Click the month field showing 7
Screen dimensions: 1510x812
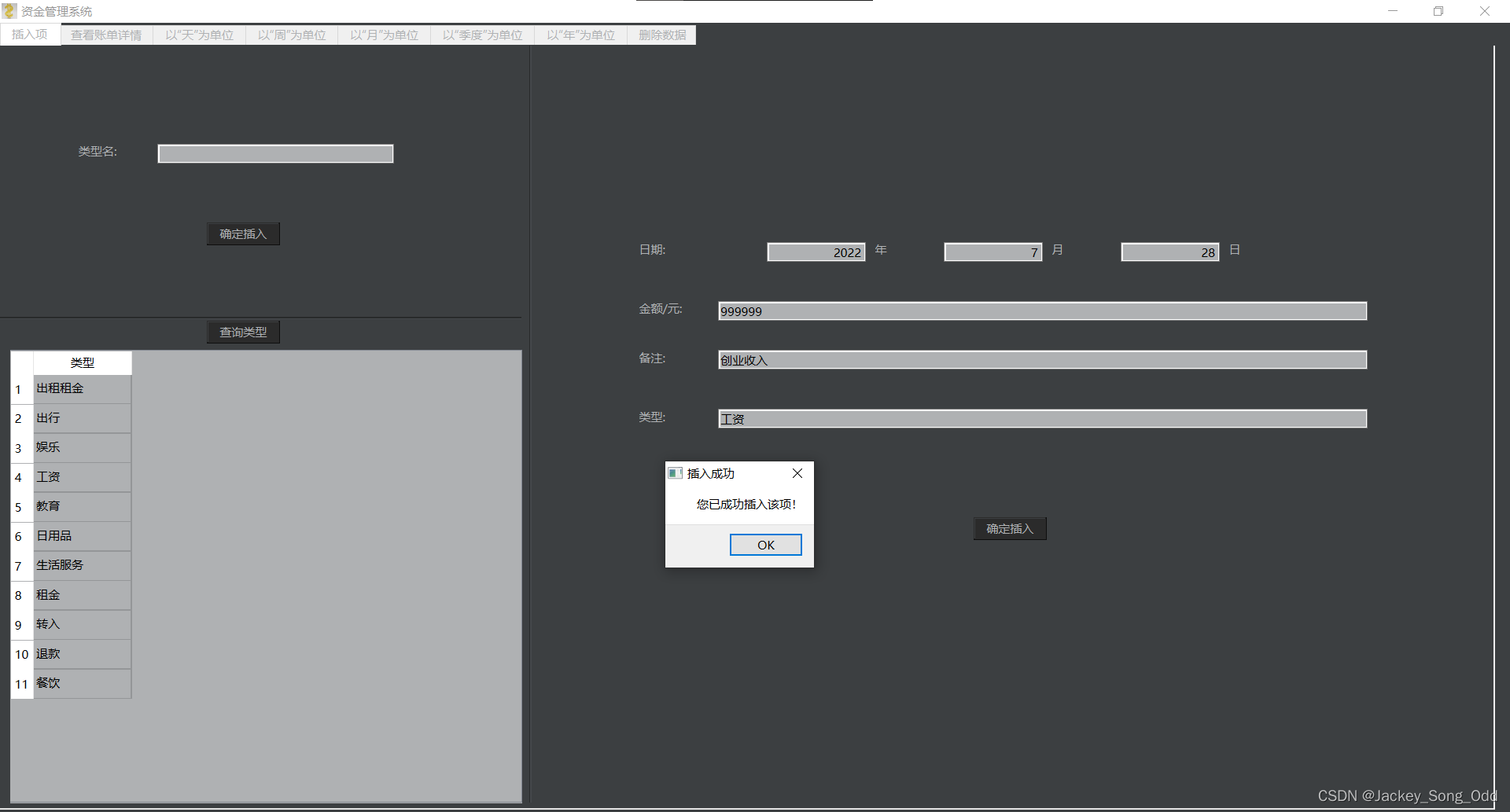tap(993, 252)
